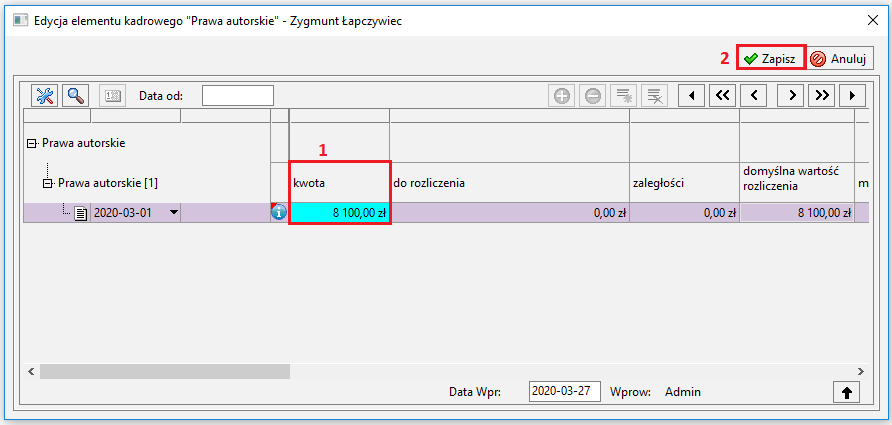Click the domyślna wartość rozliczenia header
The height and width of the screenshot is (425, 892).
pyautogui.click(x=797, y=183)
